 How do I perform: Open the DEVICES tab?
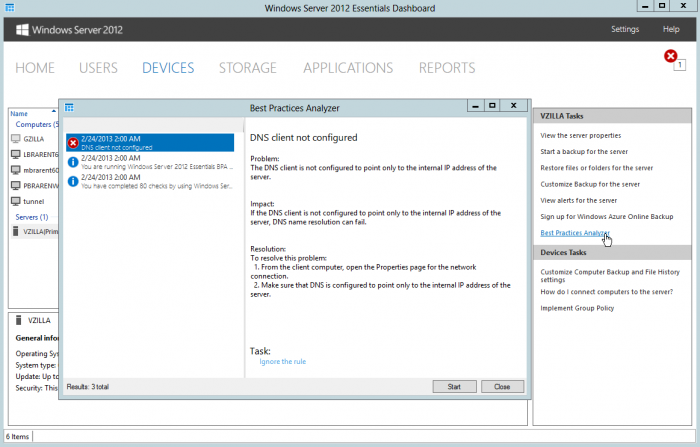coord(168,68)
